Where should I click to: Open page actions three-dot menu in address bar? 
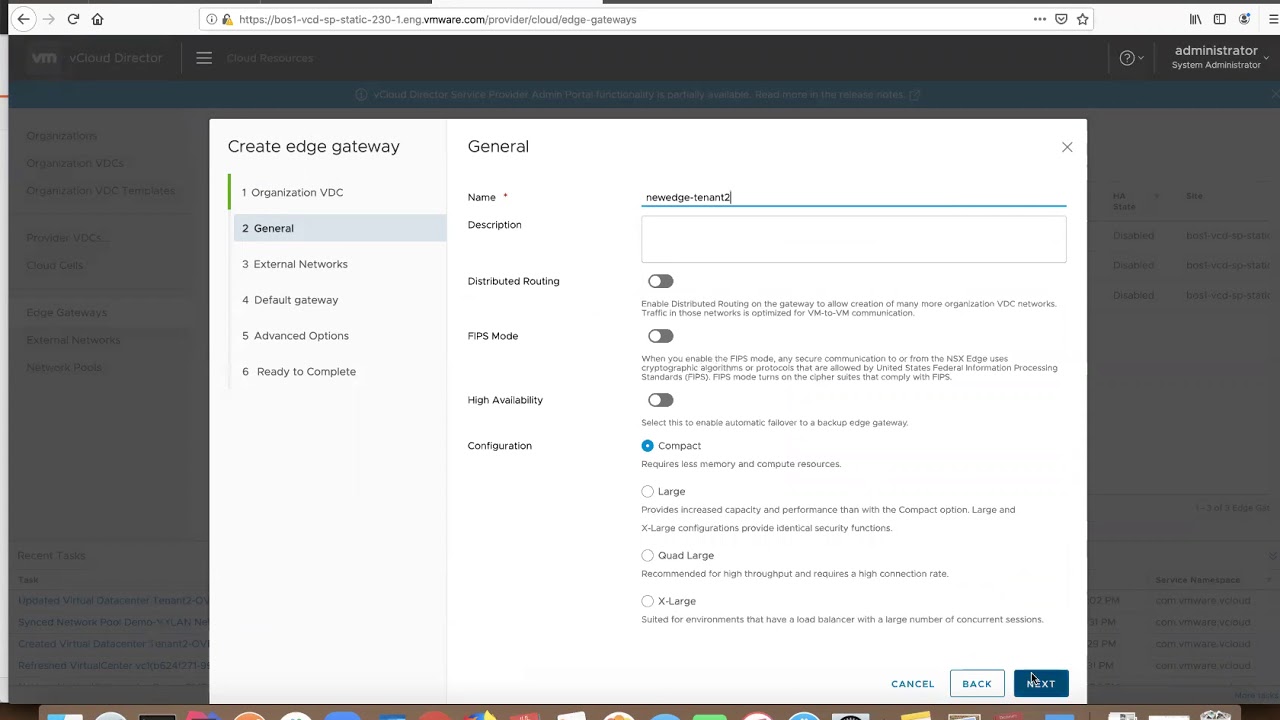click(x=1040, y=19)
